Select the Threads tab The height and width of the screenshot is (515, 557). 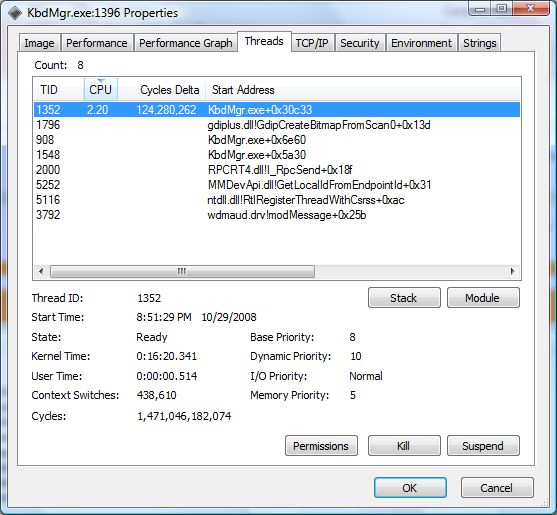264,42
